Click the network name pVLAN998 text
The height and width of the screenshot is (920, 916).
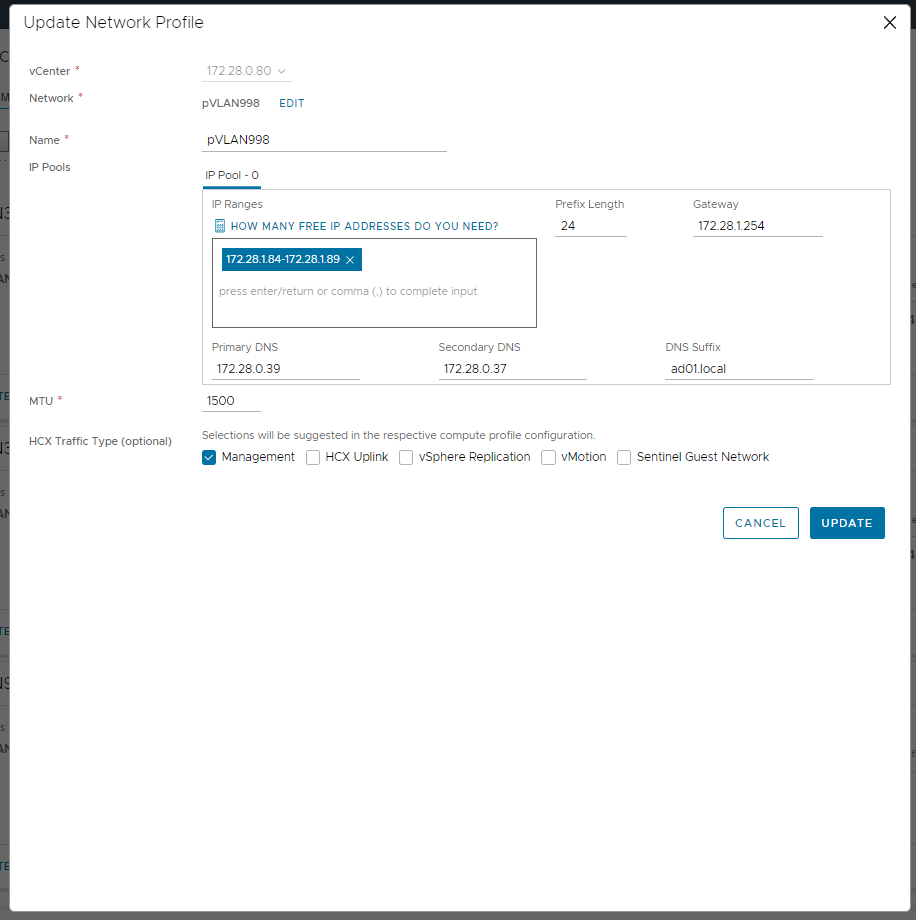pyautogui.click(x=231, y=103)
